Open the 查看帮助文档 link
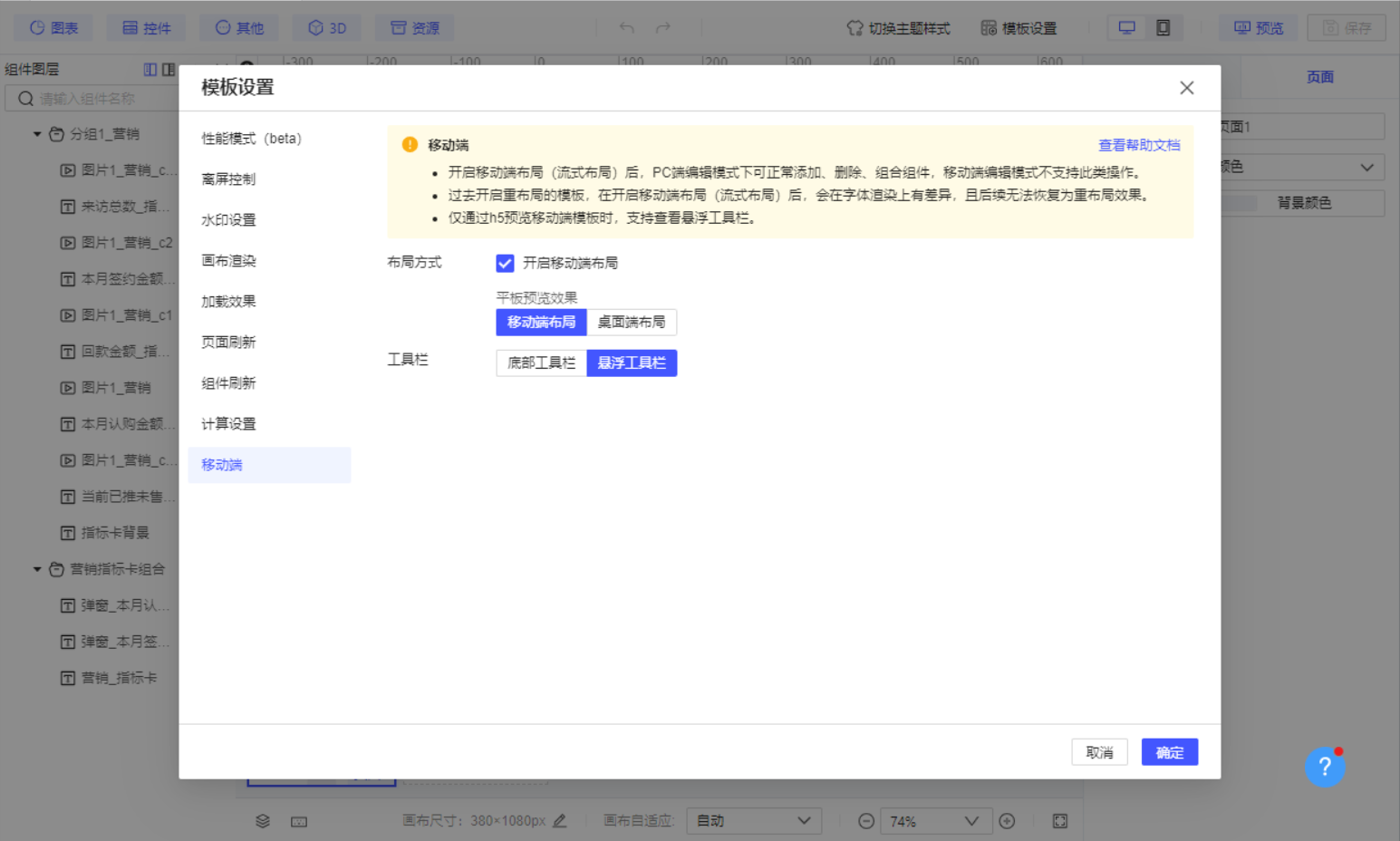Screen dimensions: 1400x841 click(x=1139, y=145)
